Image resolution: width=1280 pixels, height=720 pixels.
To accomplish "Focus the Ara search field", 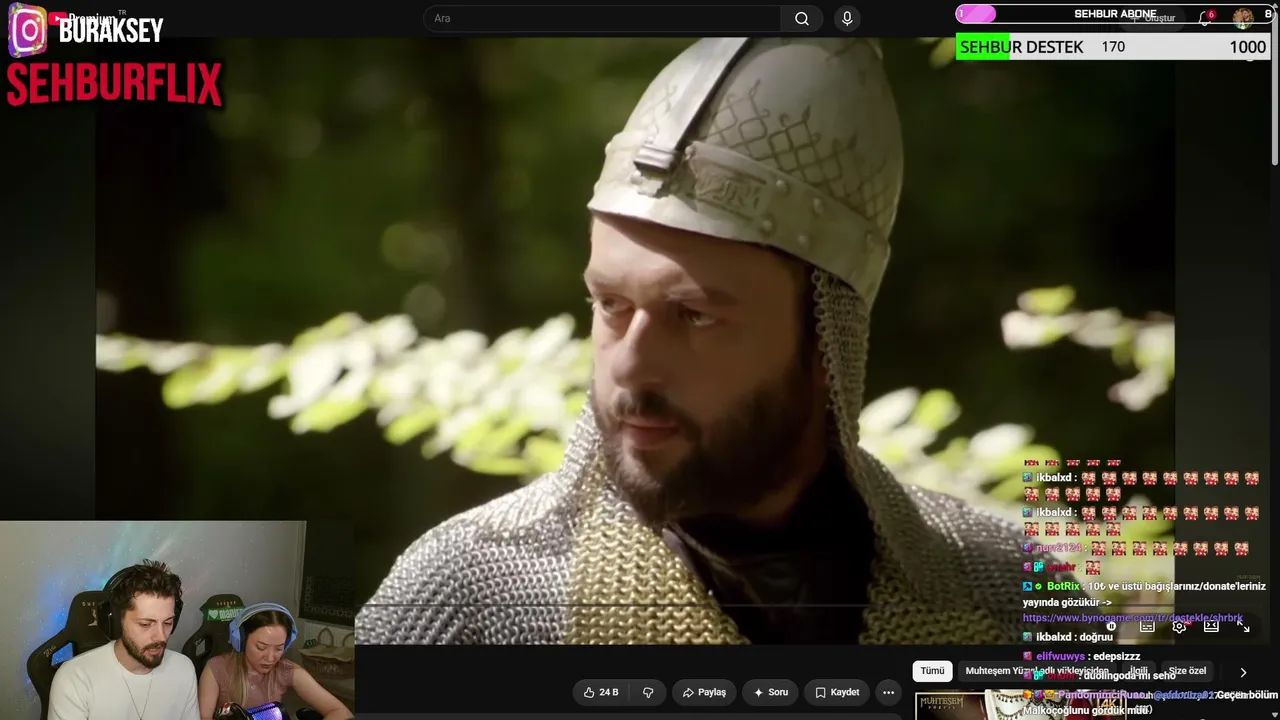I will (602, 19).
